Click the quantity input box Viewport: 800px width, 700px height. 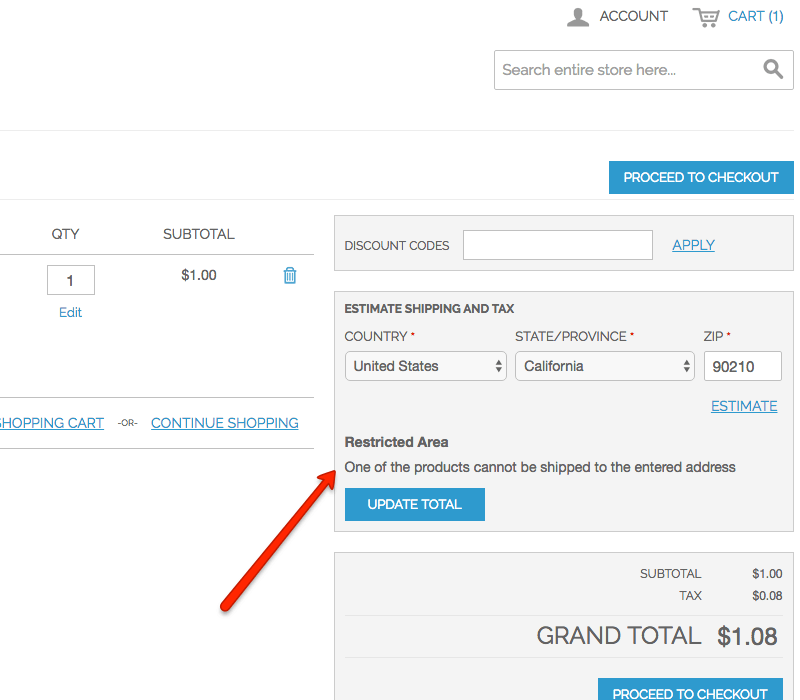(71, 280)
